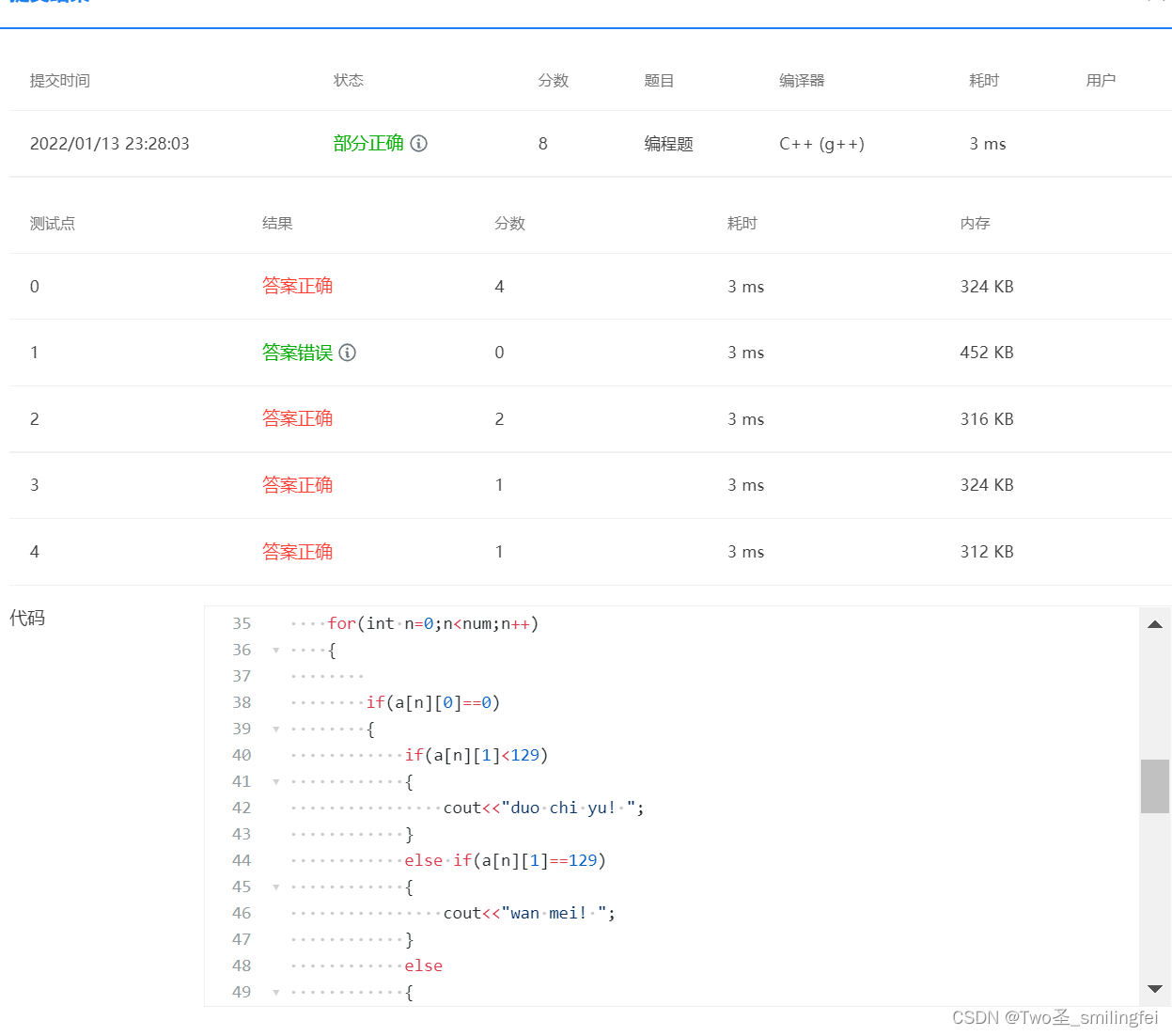Click the else if(a[n][1]==129) line
1172x1036 pixels.
(x=506, y=861)
